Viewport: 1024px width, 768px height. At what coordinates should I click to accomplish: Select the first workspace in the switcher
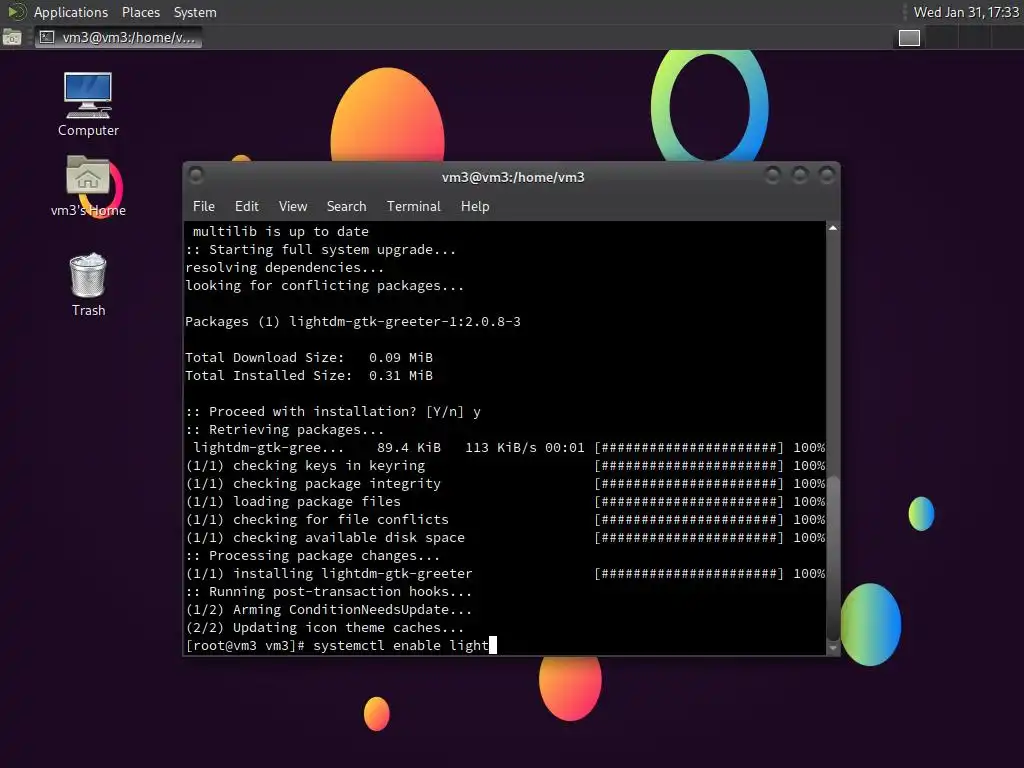[x=909, y=38]
